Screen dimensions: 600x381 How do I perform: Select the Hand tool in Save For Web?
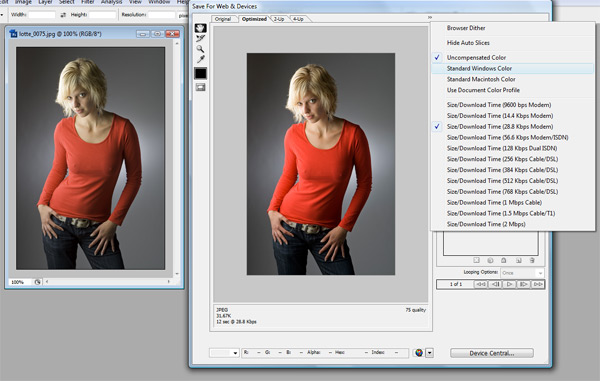(201, 28)
